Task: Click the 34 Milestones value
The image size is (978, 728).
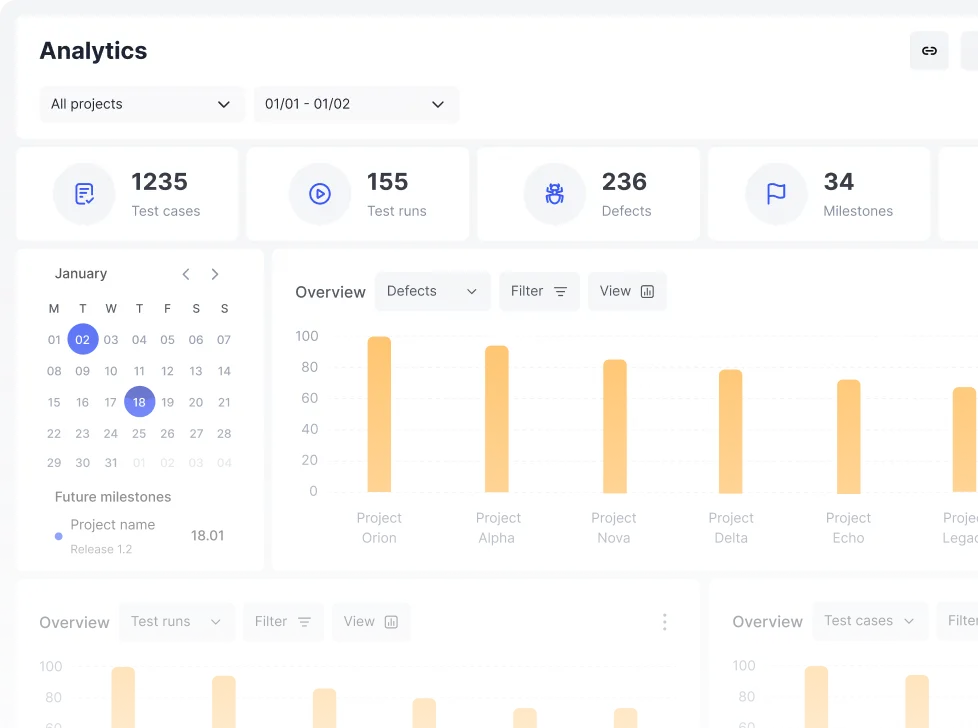Action: click(838, 182)
